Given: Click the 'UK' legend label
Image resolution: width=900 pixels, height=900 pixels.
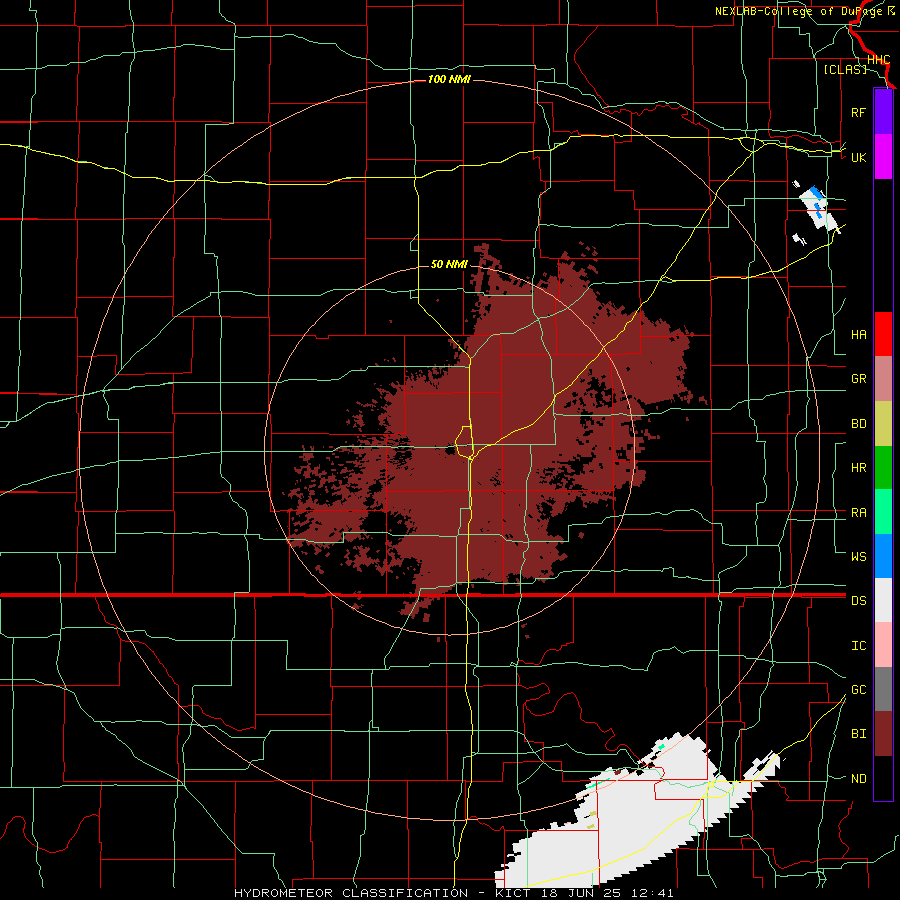Looking at the screenshot, I should 858,157.
